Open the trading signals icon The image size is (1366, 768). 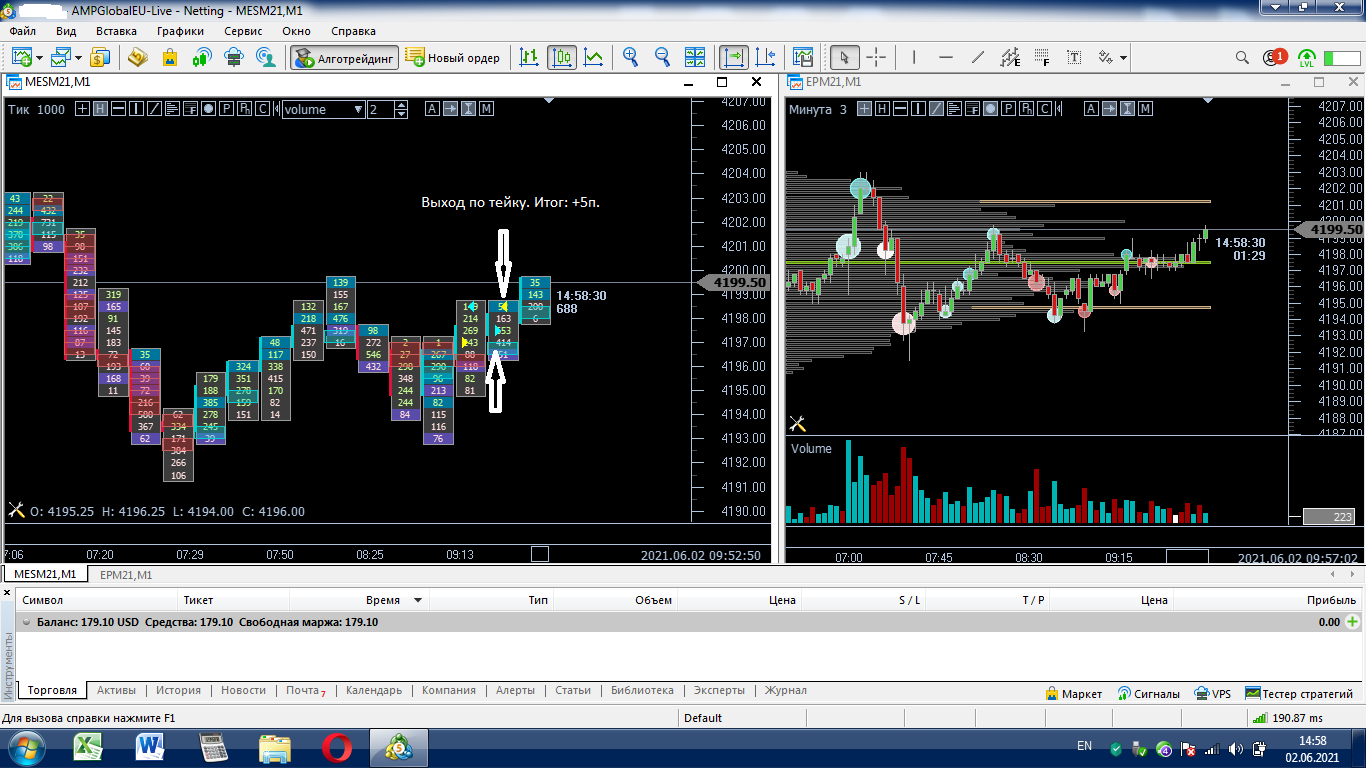pos(202,57)
